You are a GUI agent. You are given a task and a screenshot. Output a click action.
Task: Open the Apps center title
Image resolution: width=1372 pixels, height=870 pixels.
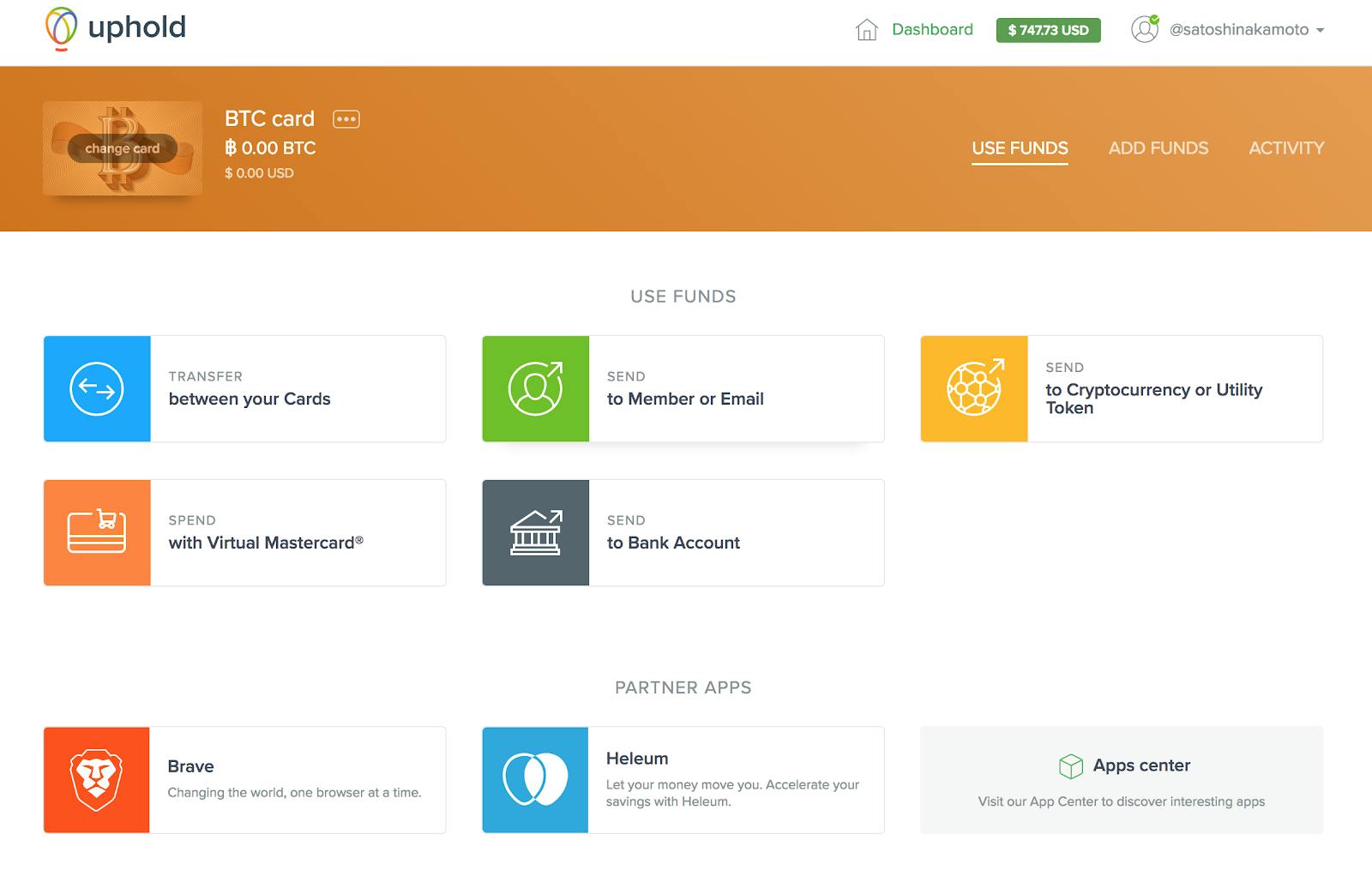click(x=1141, y=765)
